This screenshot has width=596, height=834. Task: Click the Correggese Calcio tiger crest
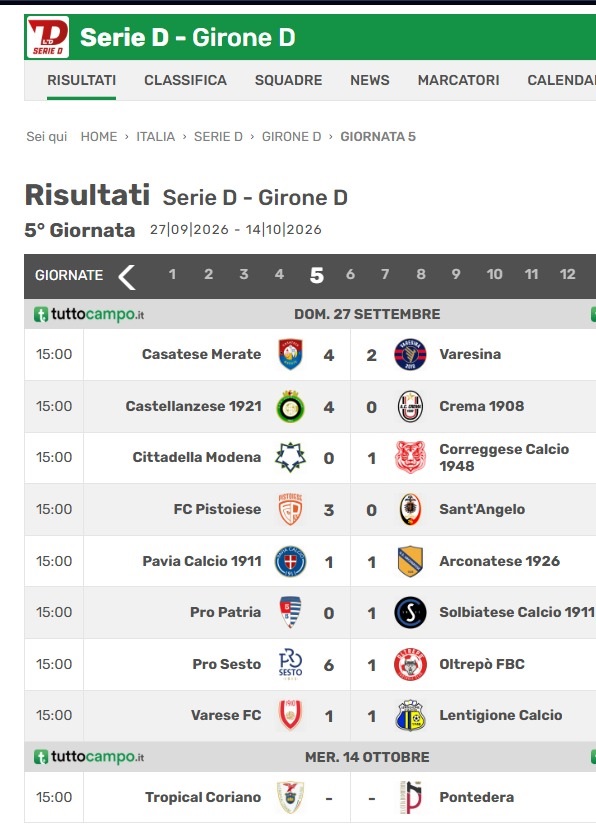click(410, 457)
